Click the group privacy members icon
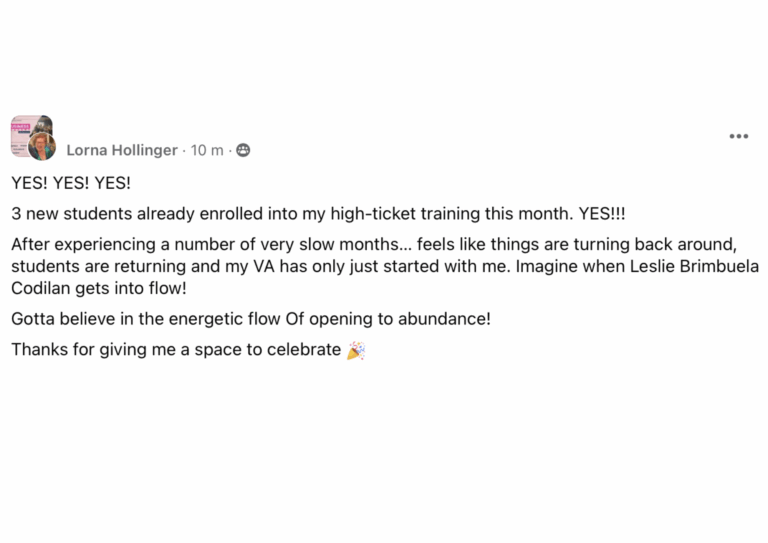The height and width of the screenshot is (543, 768). pyautogui.click(x=243, y=150)
